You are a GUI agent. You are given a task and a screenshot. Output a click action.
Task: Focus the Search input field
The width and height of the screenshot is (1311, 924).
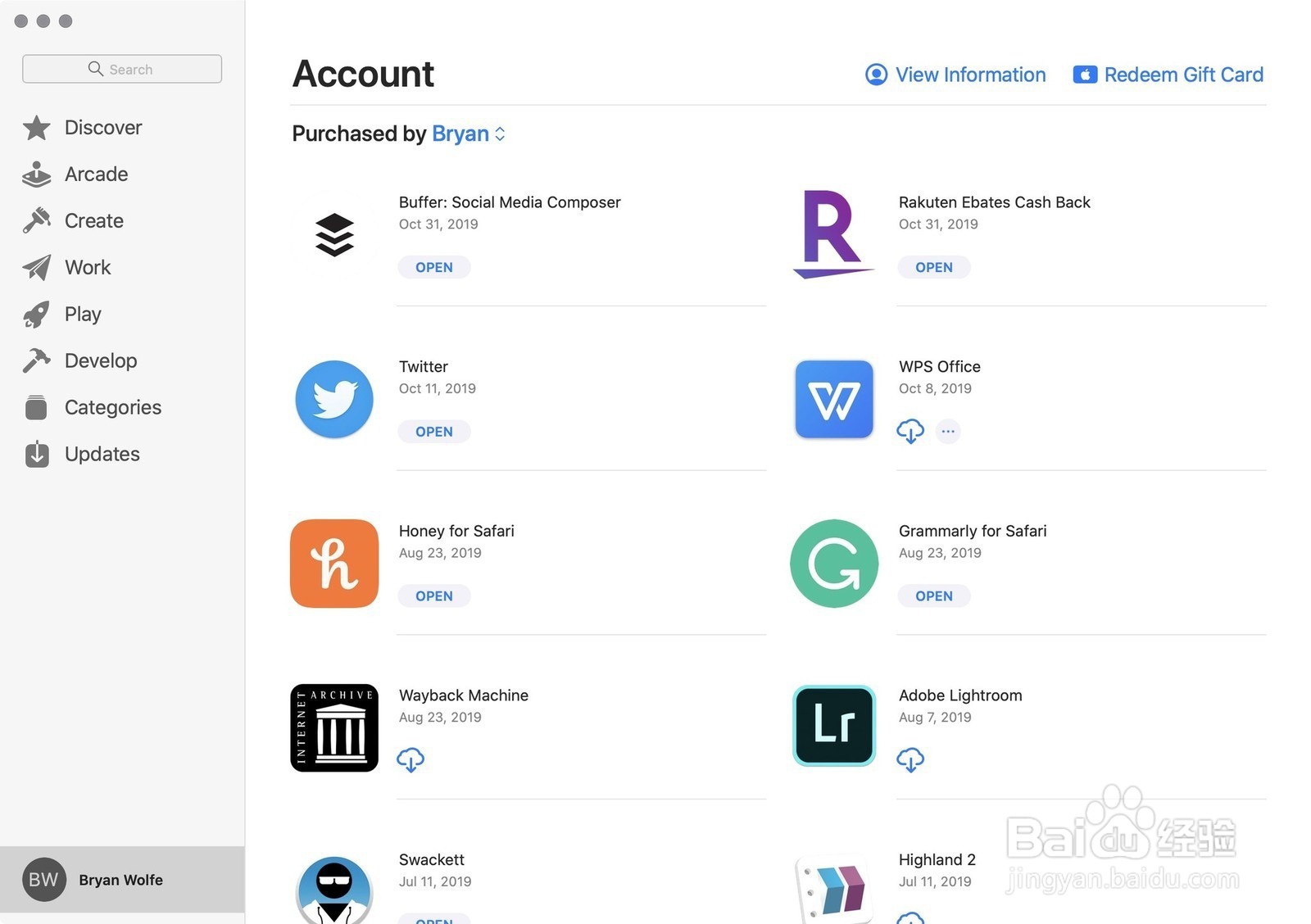(122, 69)
